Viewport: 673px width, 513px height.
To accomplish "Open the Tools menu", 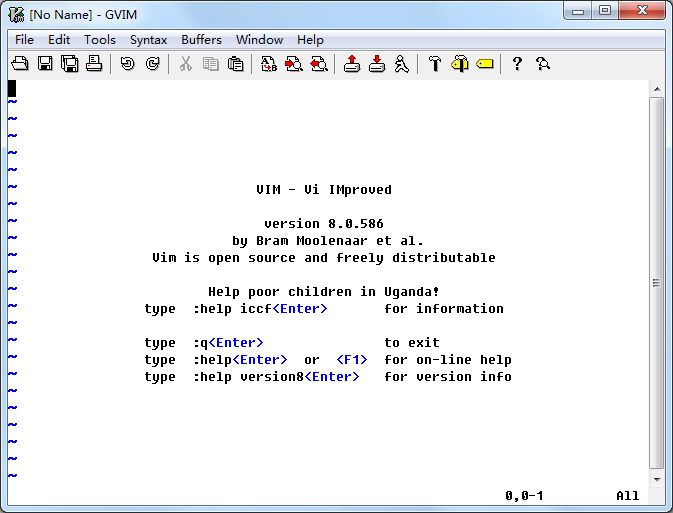I will [x=99, y=40].
